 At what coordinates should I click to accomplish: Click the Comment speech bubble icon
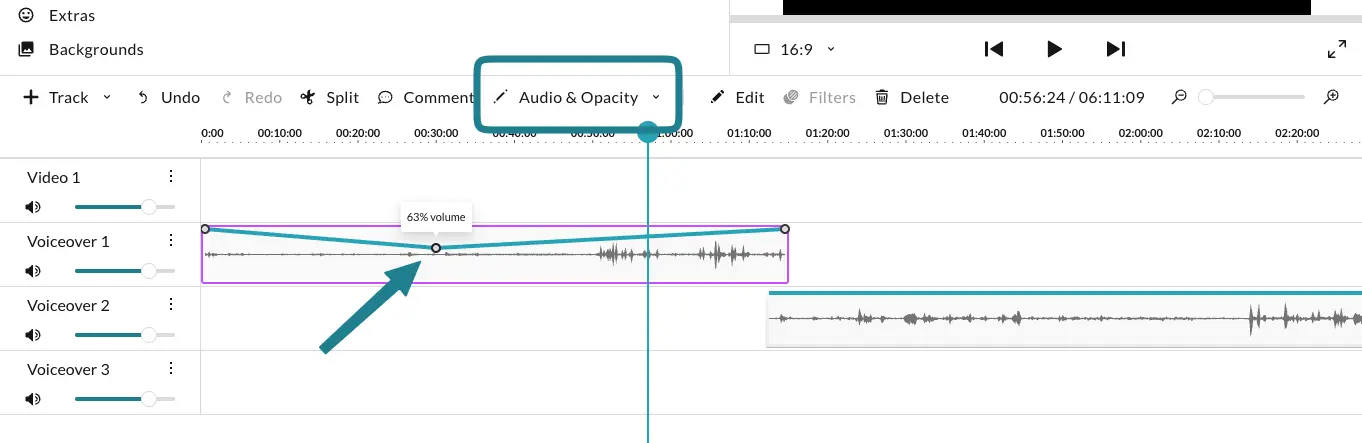point(385,97)
